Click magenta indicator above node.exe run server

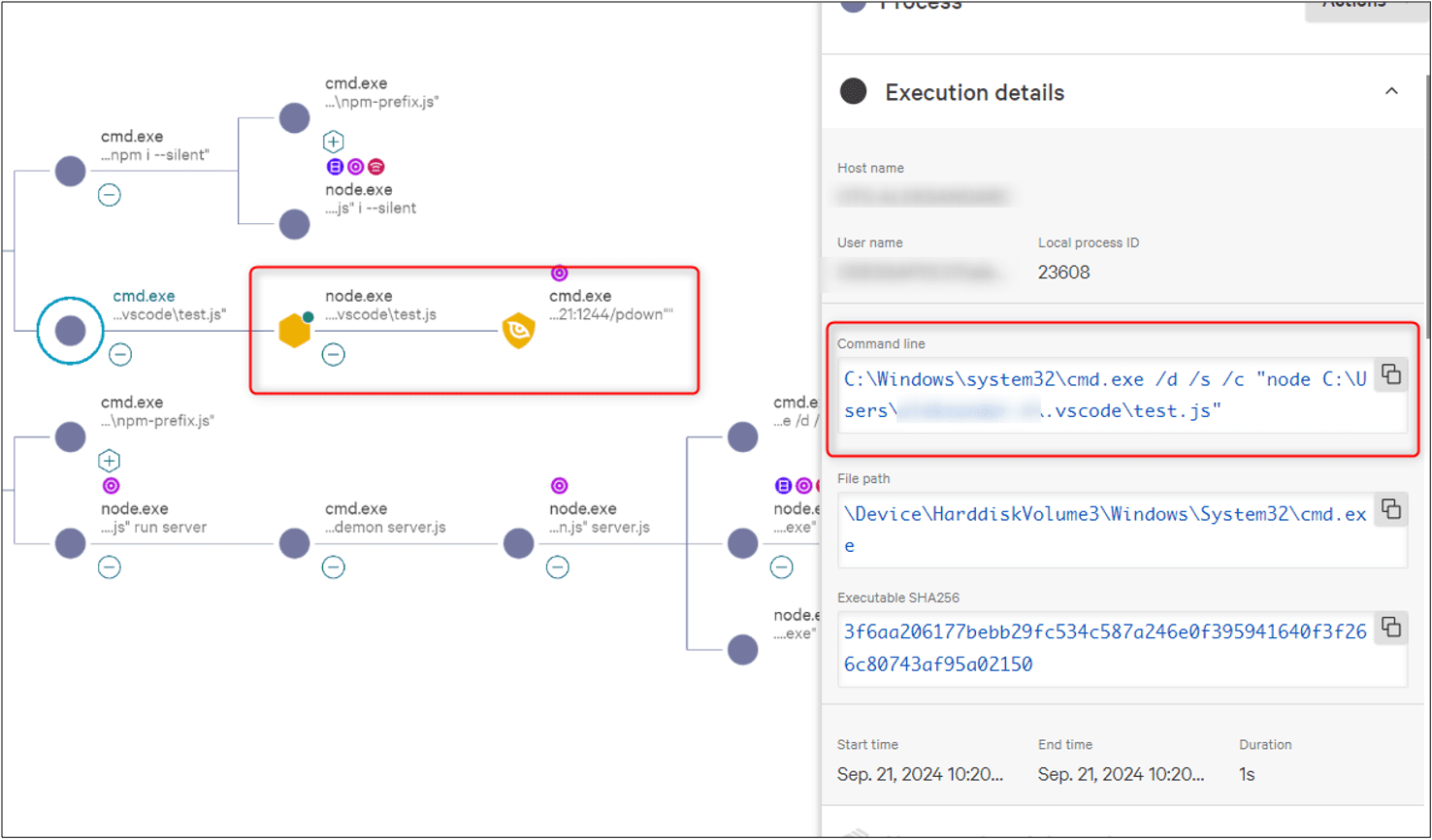111,486
